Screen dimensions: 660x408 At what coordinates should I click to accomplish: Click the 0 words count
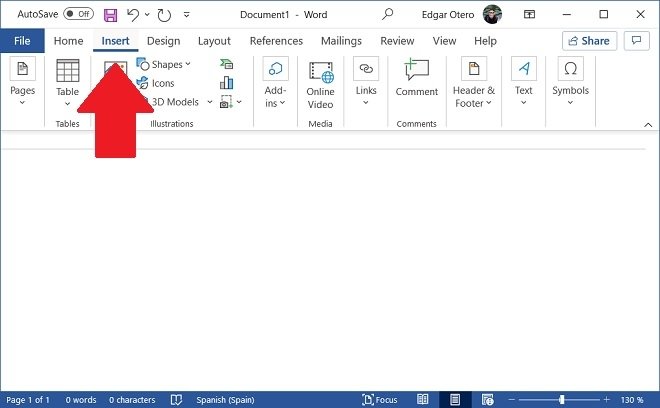80,400
